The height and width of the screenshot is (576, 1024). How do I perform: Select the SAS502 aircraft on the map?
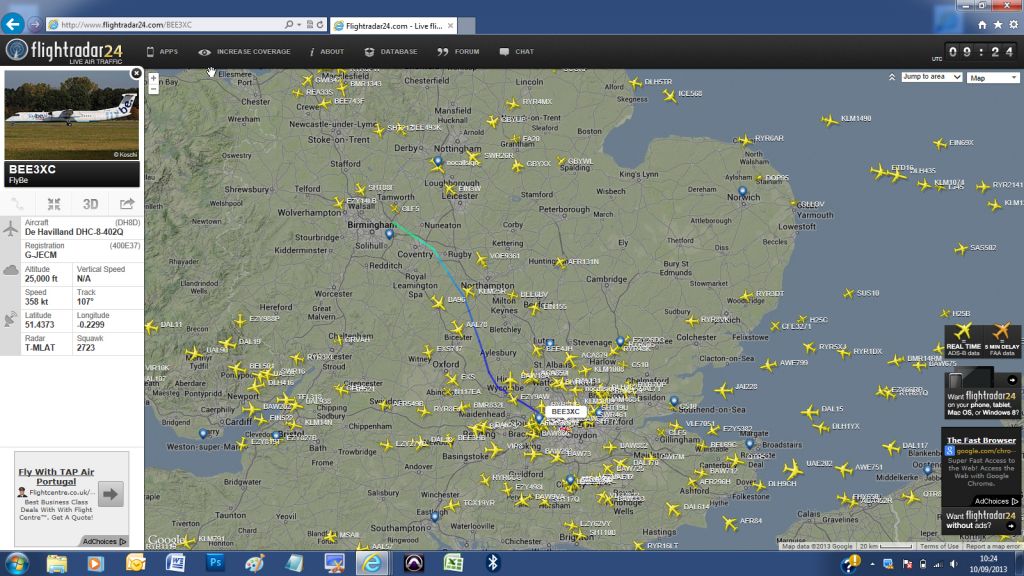pyautogui.click(x=961, y=249)
